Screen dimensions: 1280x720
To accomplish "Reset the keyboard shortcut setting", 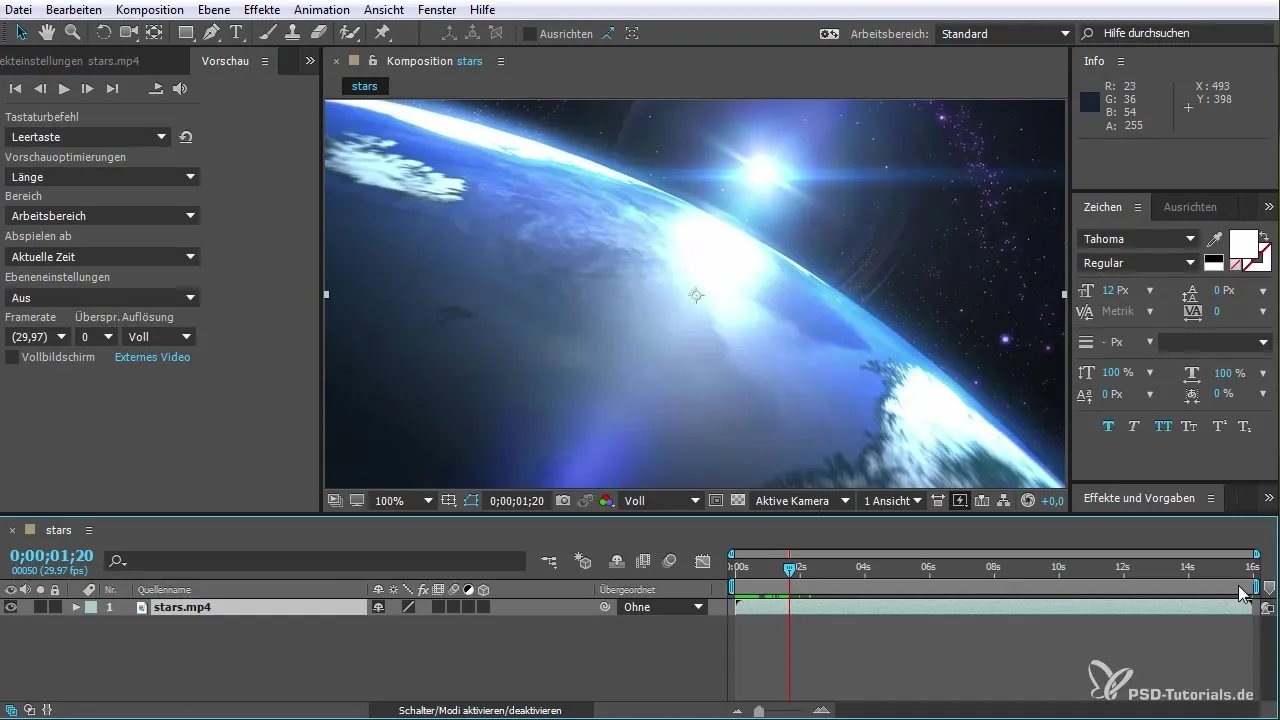I will [186, 137].
